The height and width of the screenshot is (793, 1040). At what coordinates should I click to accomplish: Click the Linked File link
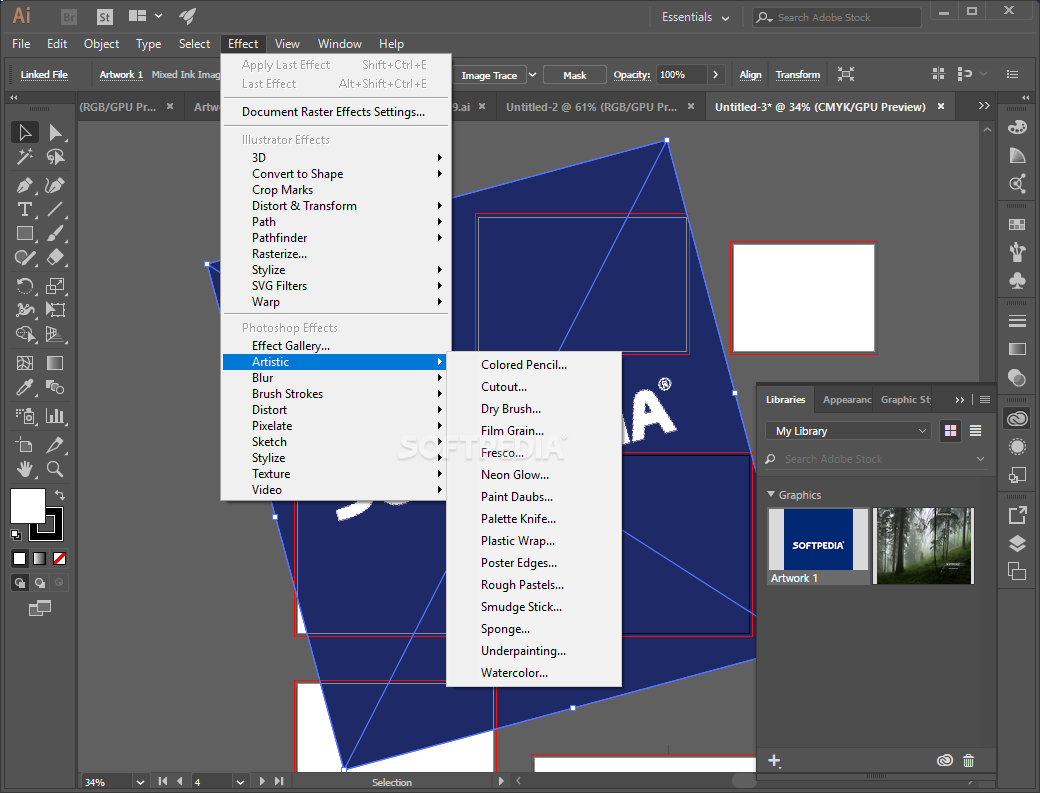[44, 75]
